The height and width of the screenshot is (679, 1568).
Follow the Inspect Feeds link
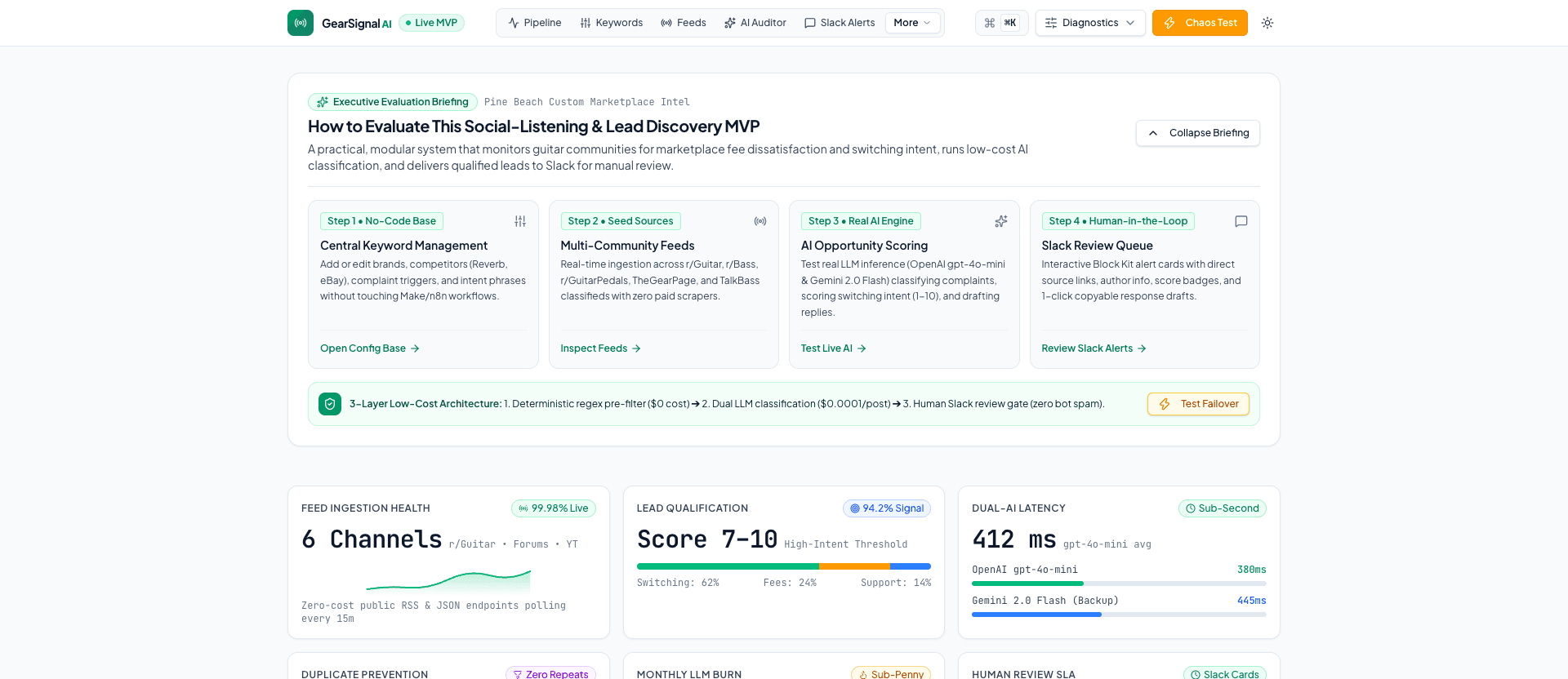(x=600, y=348)
